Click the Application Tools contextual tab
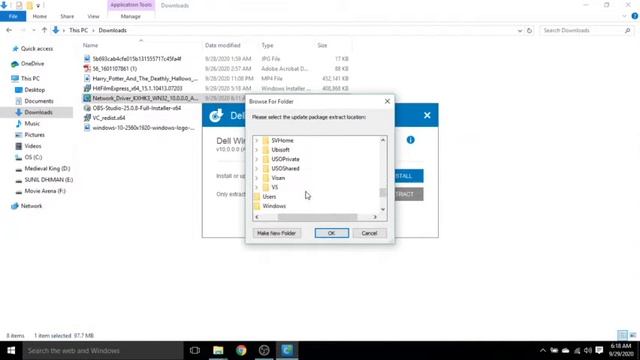Image resolution: width=640 pixels, height=360 pixels. (131, 5)
